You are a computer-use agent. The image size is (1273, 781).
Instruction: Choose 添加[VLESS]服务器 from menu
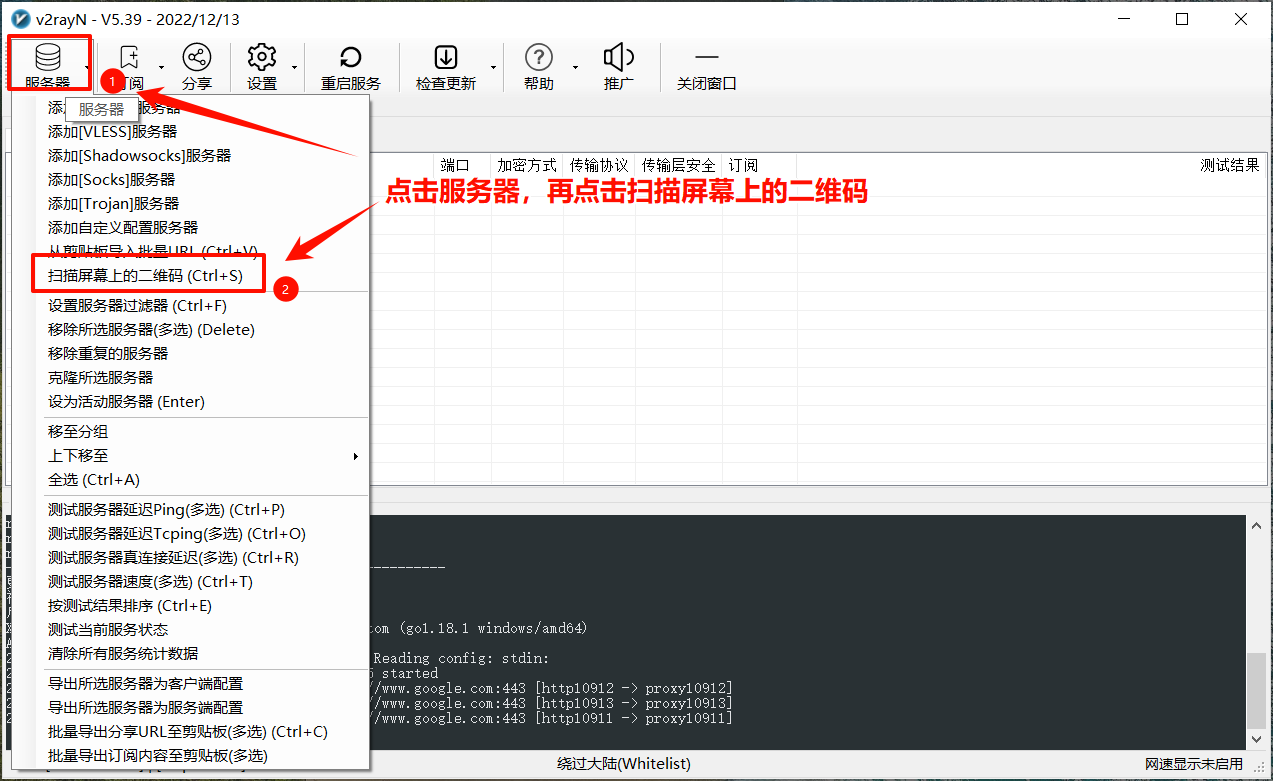pos(112,131)
